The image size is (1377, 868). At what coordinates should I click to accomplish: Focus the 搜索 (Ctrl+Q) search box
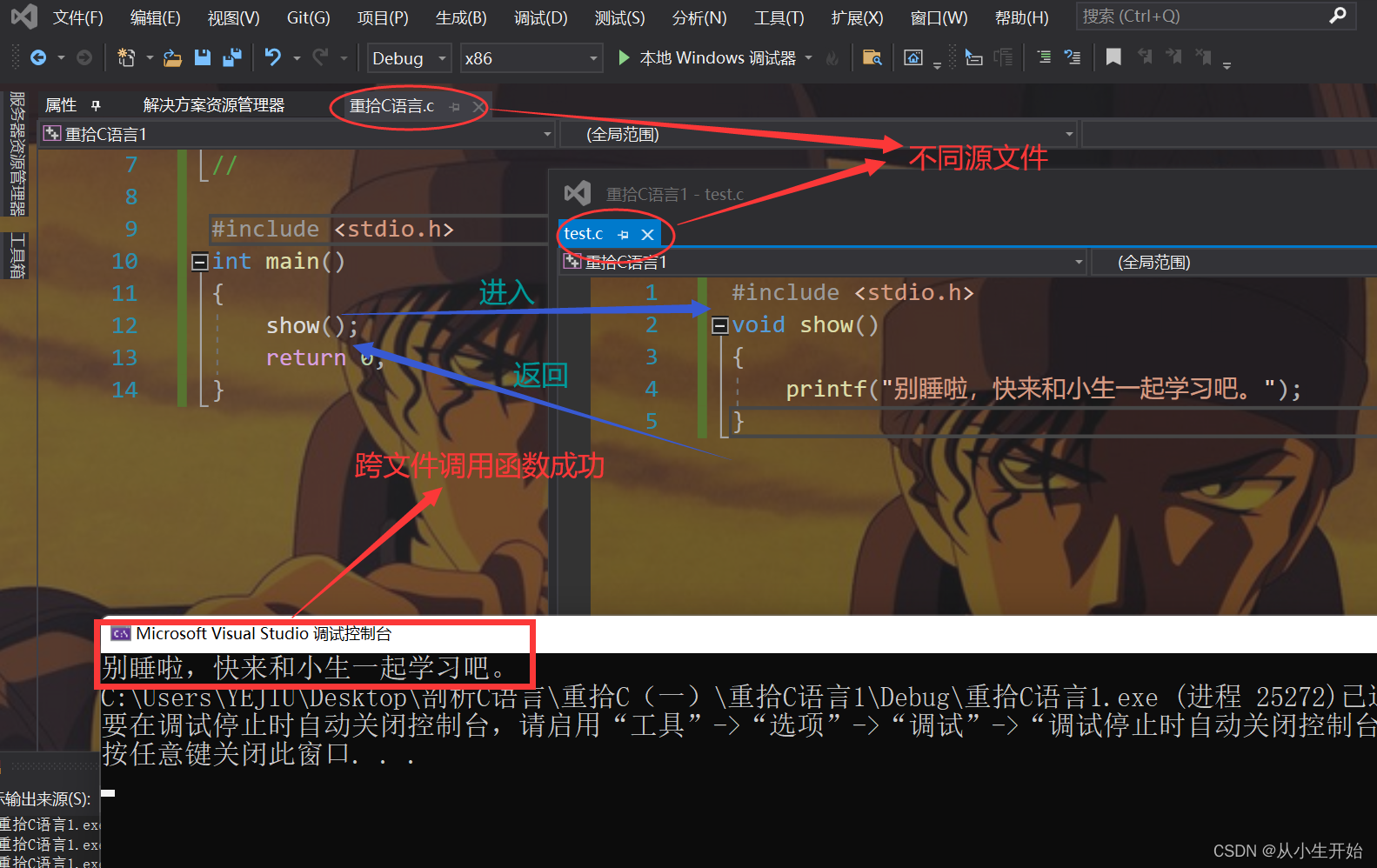[x=1216, y=16]
